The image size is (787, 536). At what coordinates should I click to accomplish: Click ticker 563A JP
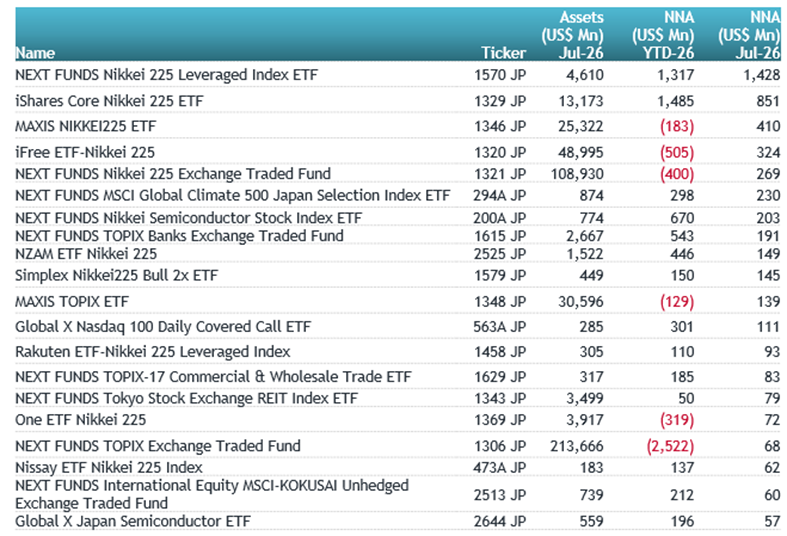[x=499, y=327]
